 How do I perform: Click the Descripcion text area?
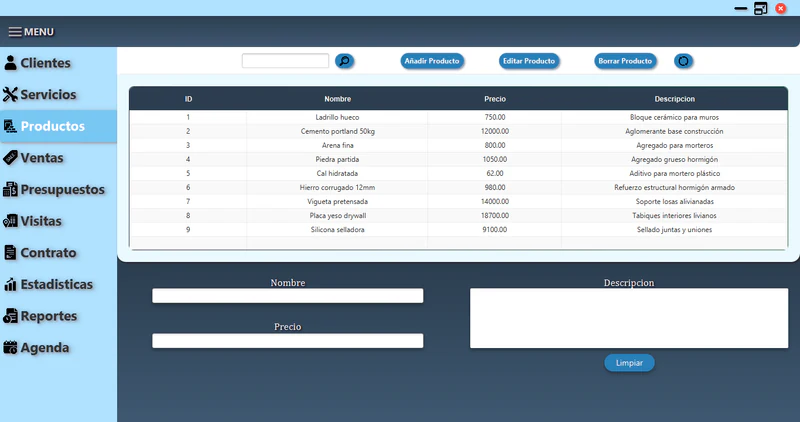(x=629, y=318)
